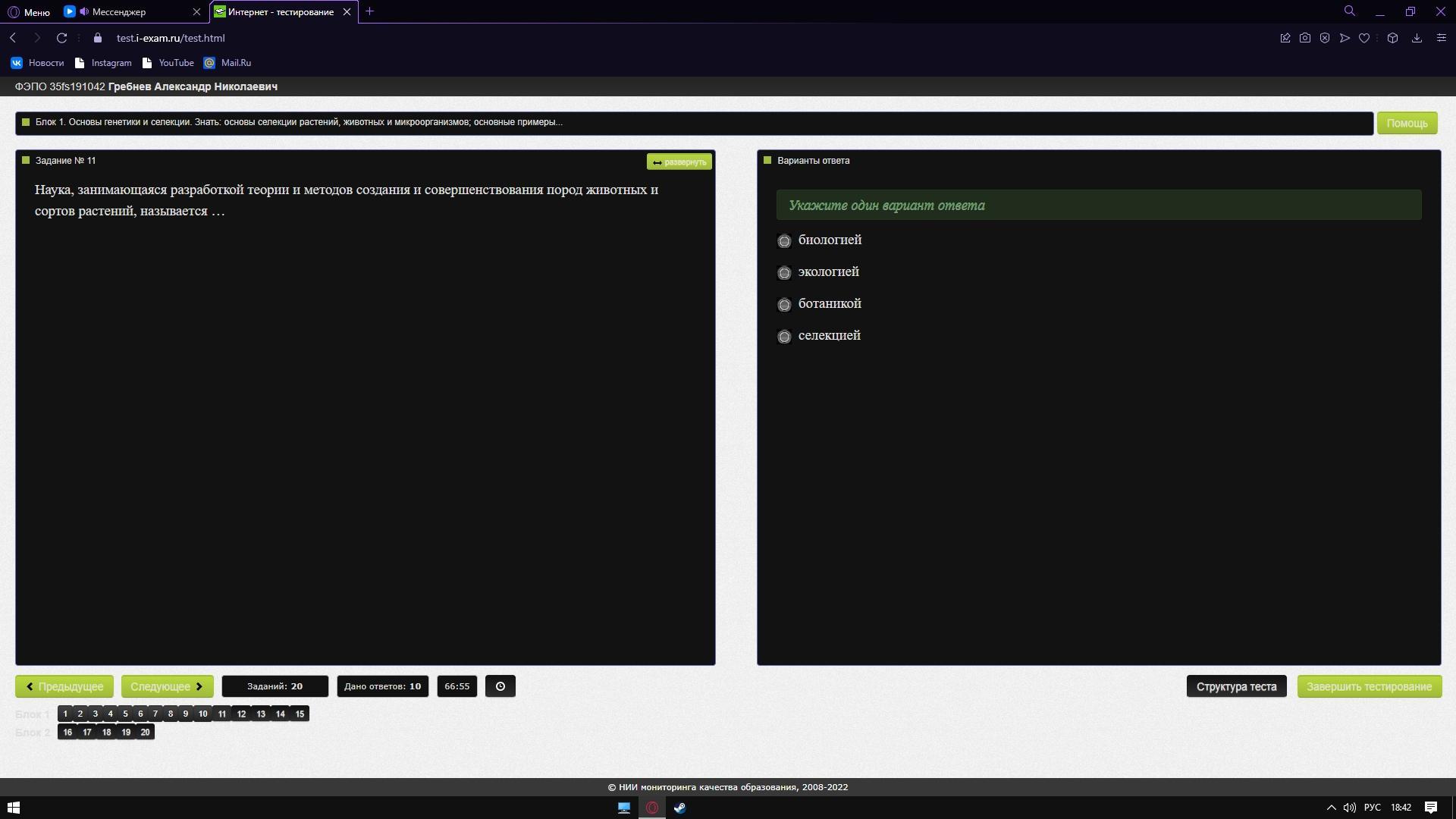The width and height of the screenshot is (1456, 819).
Task: Open the Steam taskbar icon
Action: [679, 808]
